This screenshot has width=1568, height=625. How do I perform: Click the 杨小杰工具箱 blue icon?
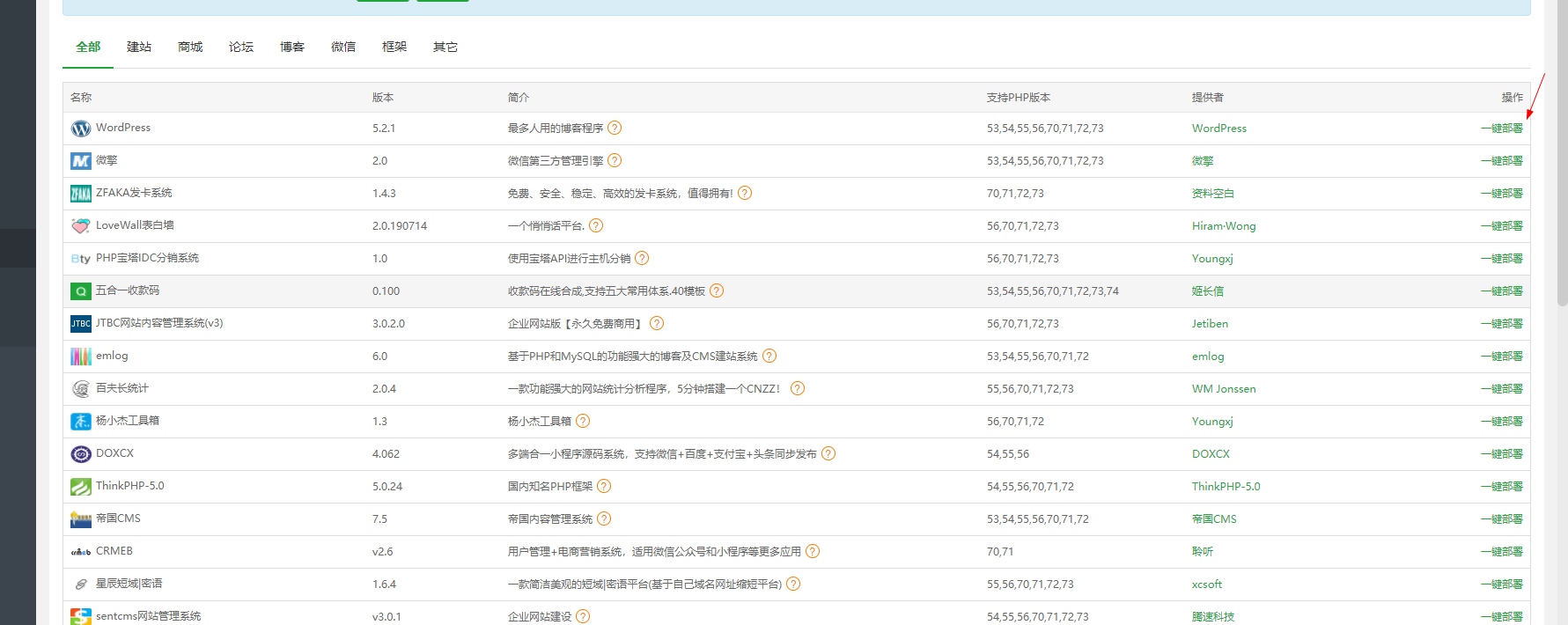pyautogui.click(x=81, y=422)
